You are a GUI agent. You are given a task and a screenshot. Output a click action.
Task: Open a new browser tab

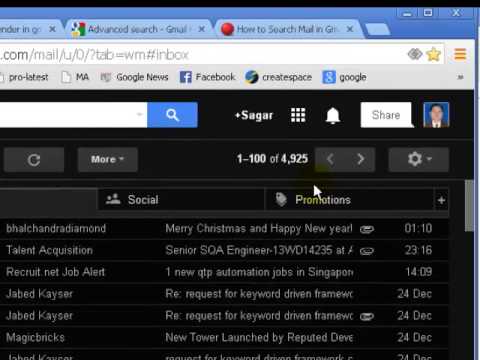(x=378, y=30)
